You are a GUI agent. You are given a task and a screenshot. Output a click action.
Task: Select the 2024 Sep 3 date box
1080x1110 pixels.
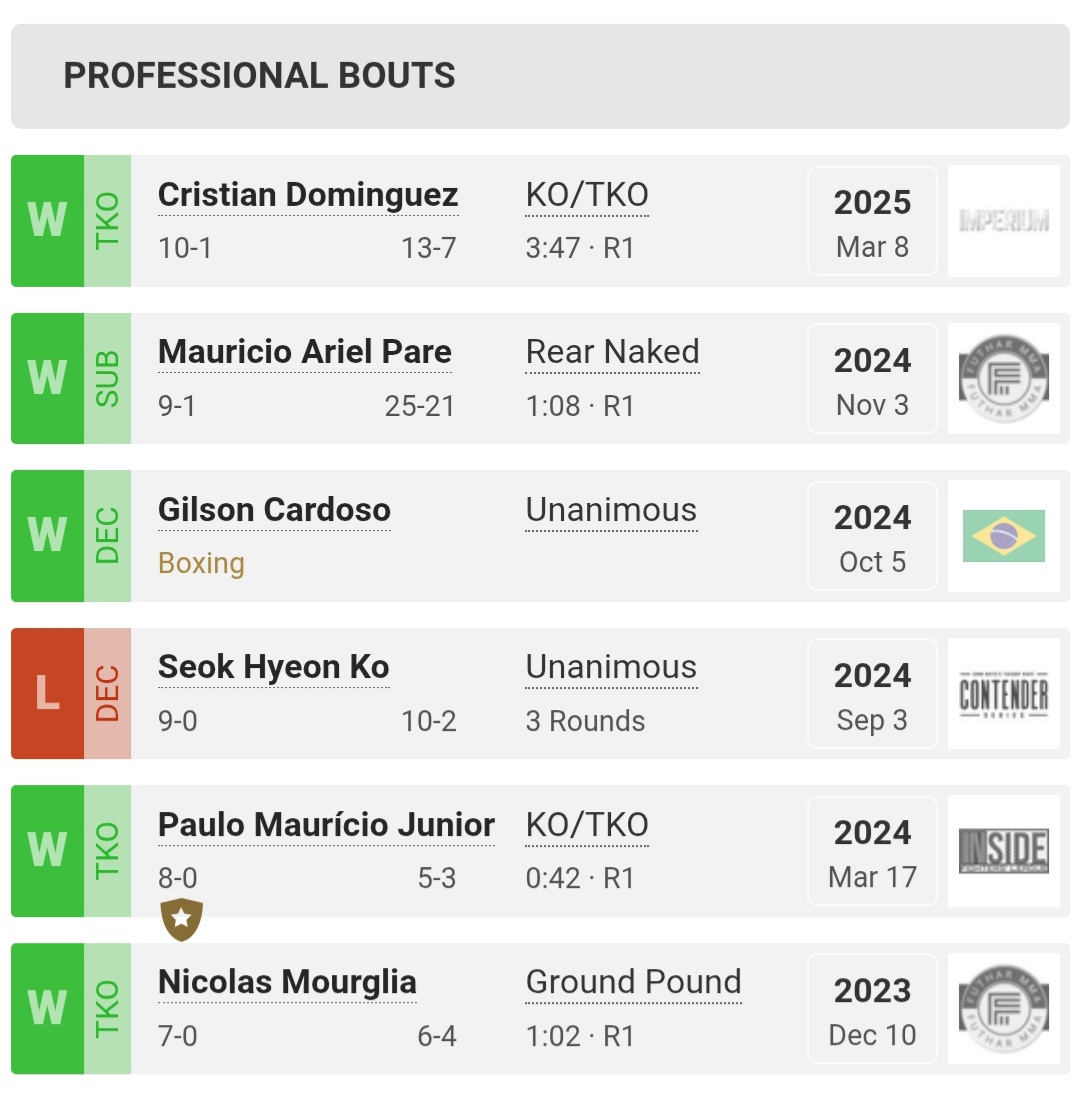pos(872,694)
